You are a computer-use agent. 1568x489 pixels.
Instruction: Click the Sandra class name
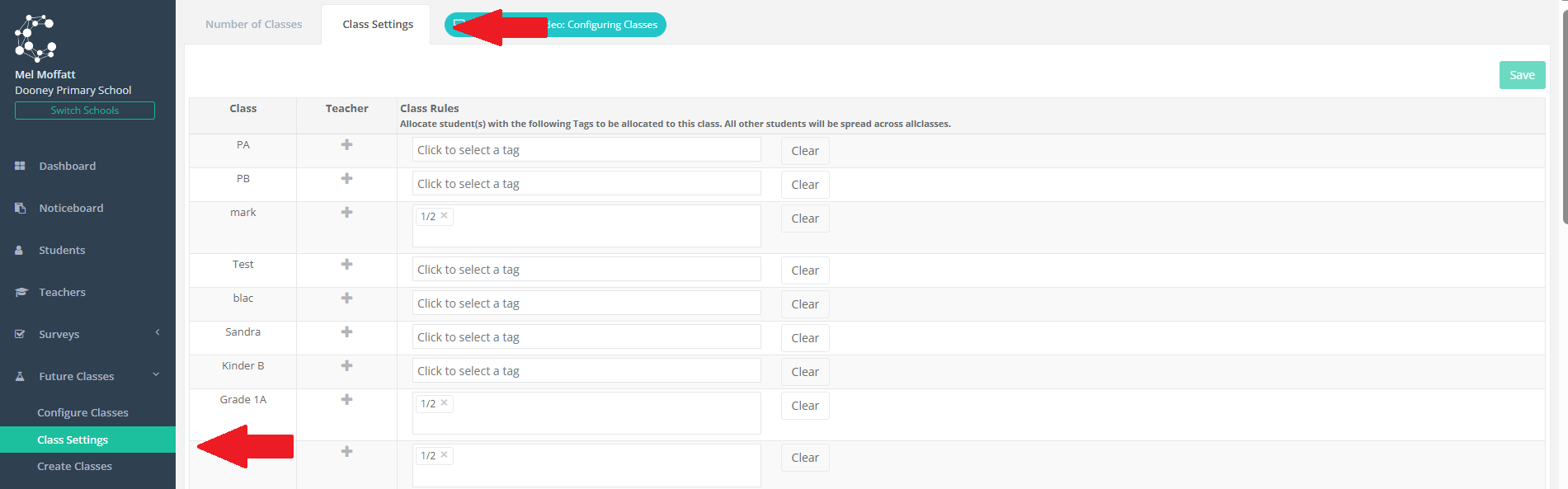coord(243,331)
